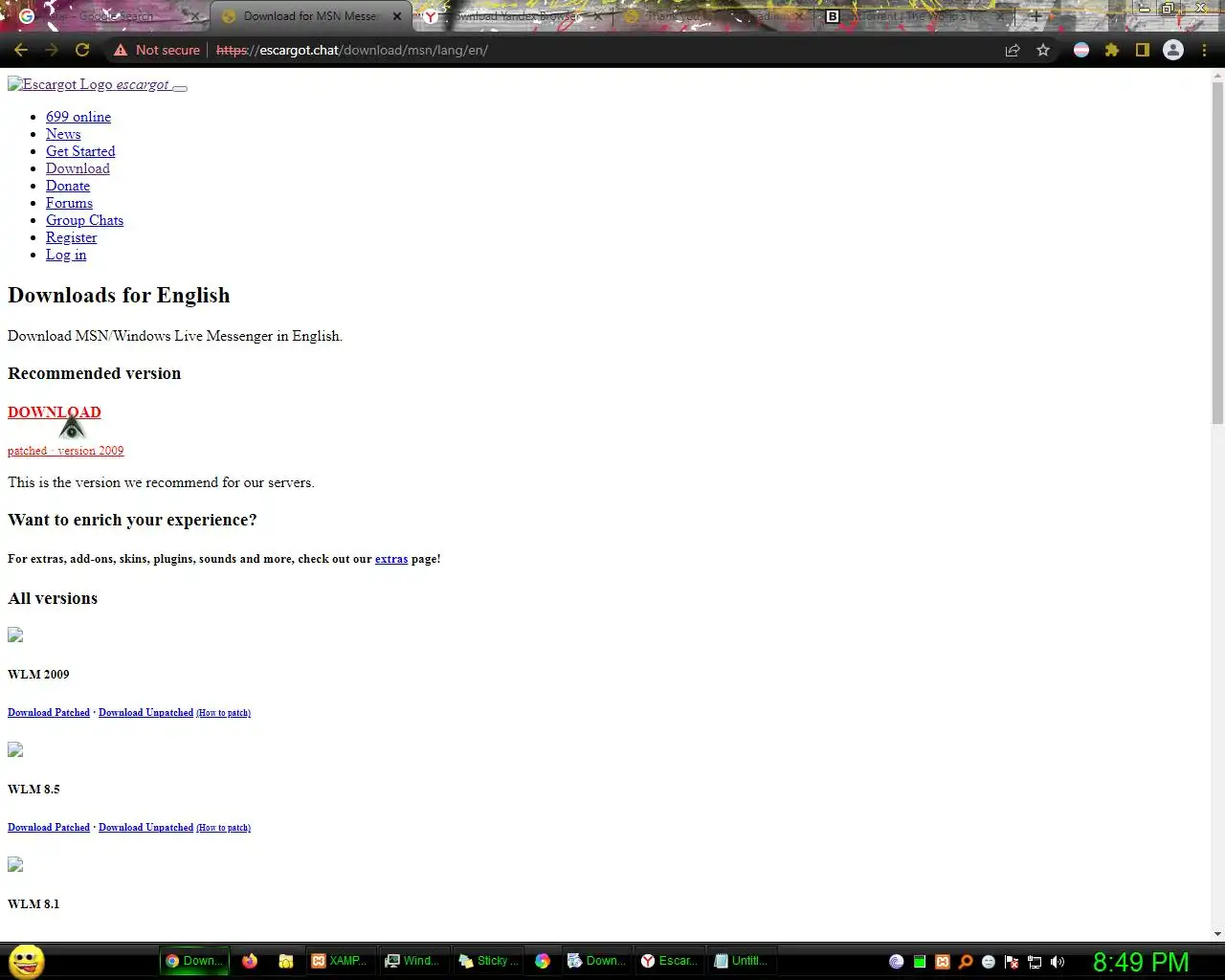Open the Download navigation link
Image resolution: width=1225 pixels, height=980 pixels.
pos(78,168)
